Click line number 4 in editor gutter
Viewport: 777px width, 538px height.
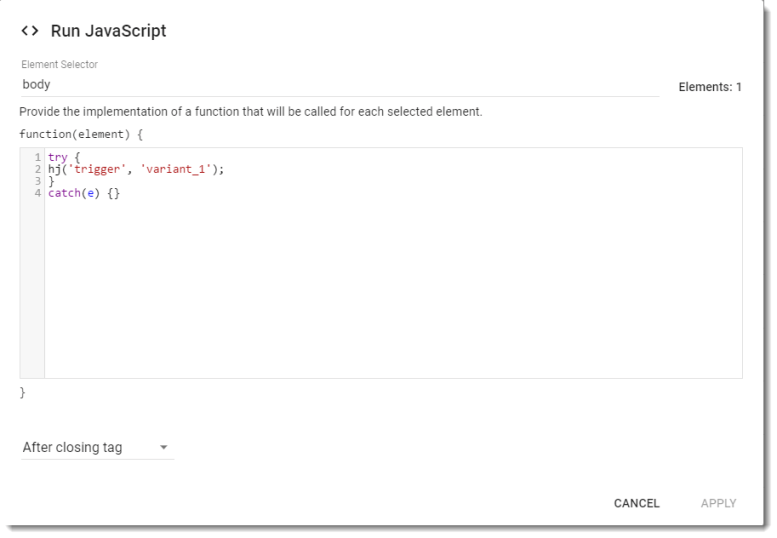38,193
